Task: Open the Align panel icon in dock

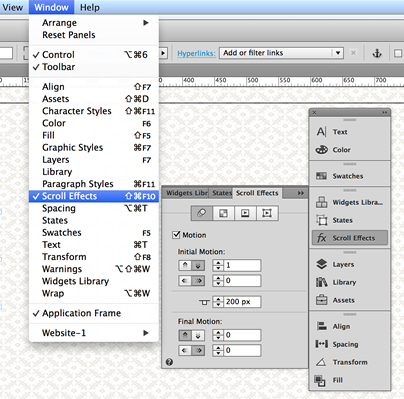Action: pyautogui.click(x=321, y=326)
